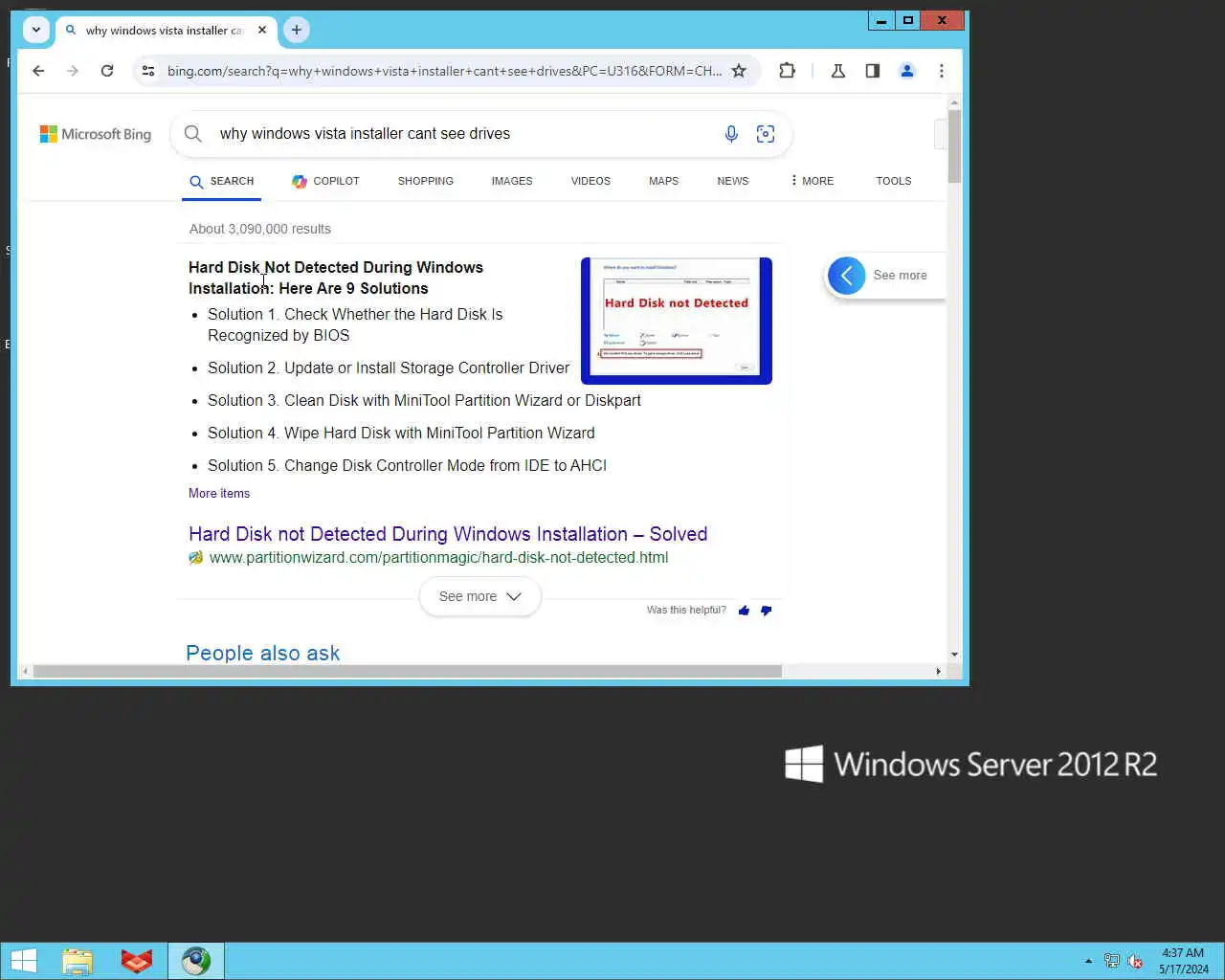Show hidden system tray icons
Screen dimensions: 1225x980
point(1088,961)
